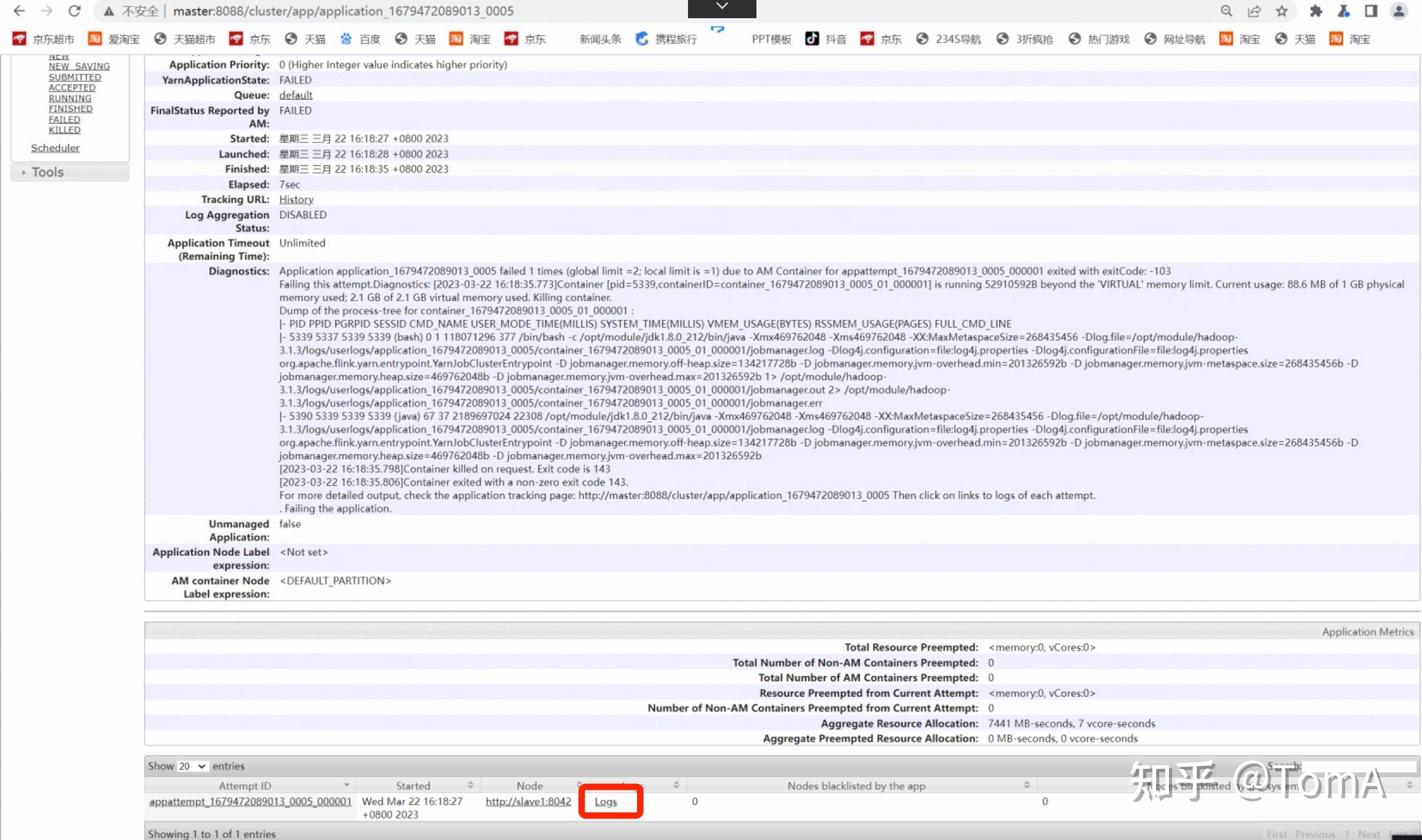The image size is (1422, 840).
Task: Open the Show entries dropdown
Action: point(192,765)
